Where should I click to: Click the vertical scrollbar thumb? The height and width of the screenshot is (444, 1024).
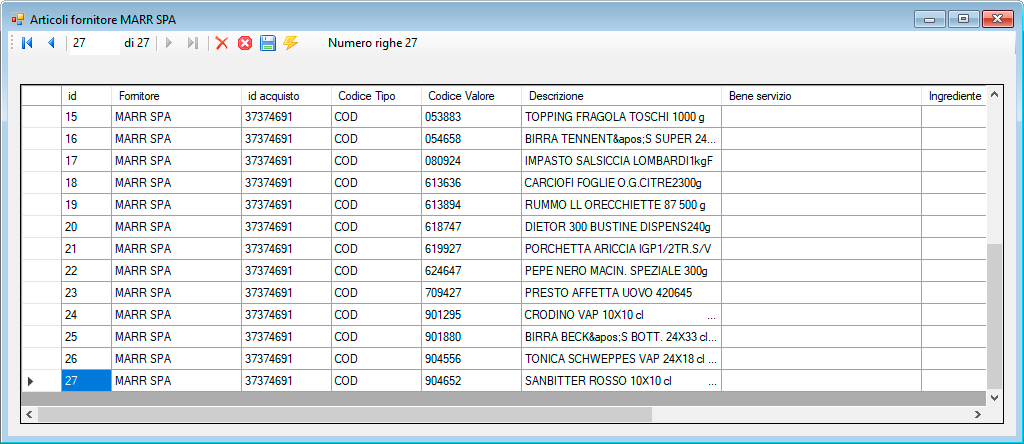click(994, 317)
